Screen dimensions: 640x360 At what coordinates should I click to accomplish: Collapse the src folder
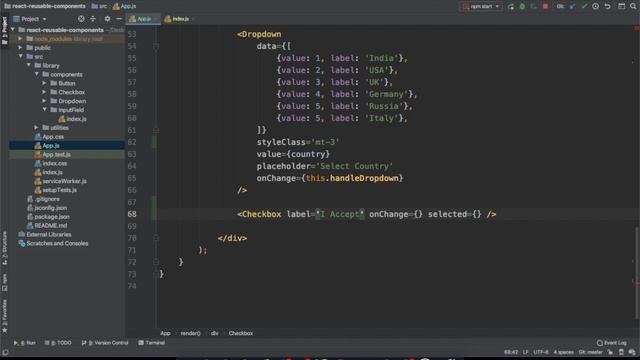coord(20,56)
